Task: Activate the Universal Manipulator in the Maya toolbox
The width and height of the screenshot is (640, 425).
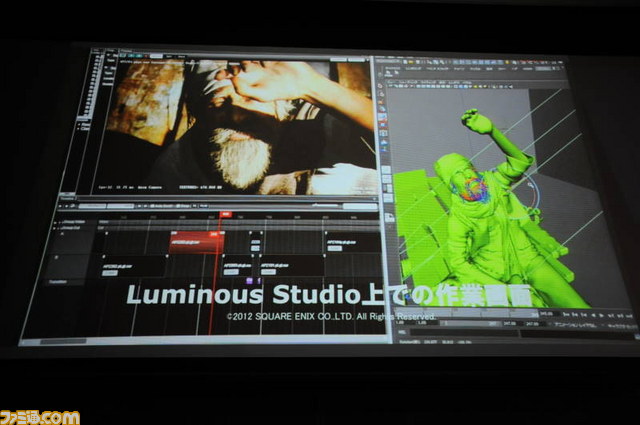Action: 384,134
